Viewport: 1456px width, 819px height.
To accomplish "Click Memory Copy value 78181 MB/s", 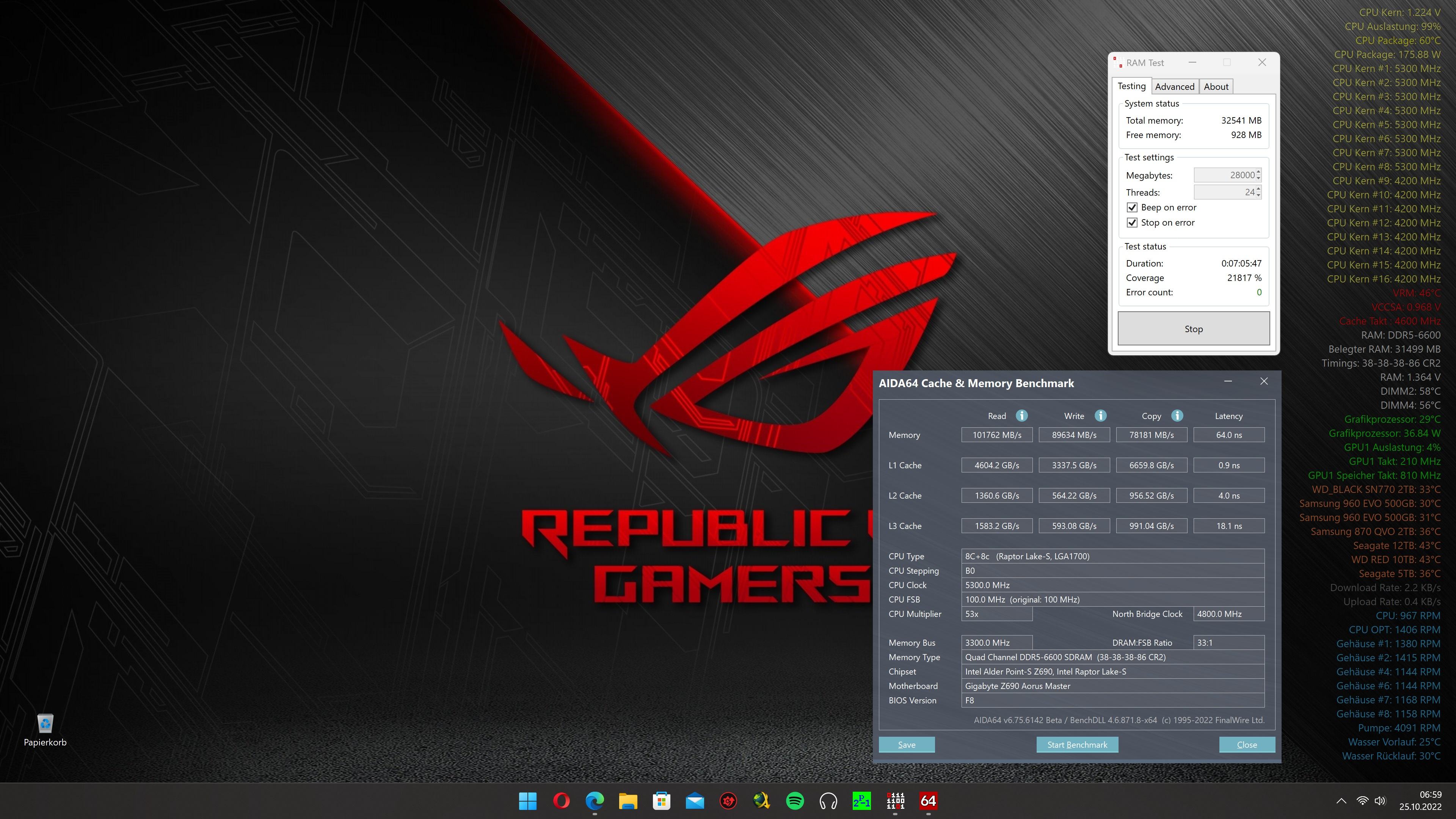I will tap(1152, 435).
